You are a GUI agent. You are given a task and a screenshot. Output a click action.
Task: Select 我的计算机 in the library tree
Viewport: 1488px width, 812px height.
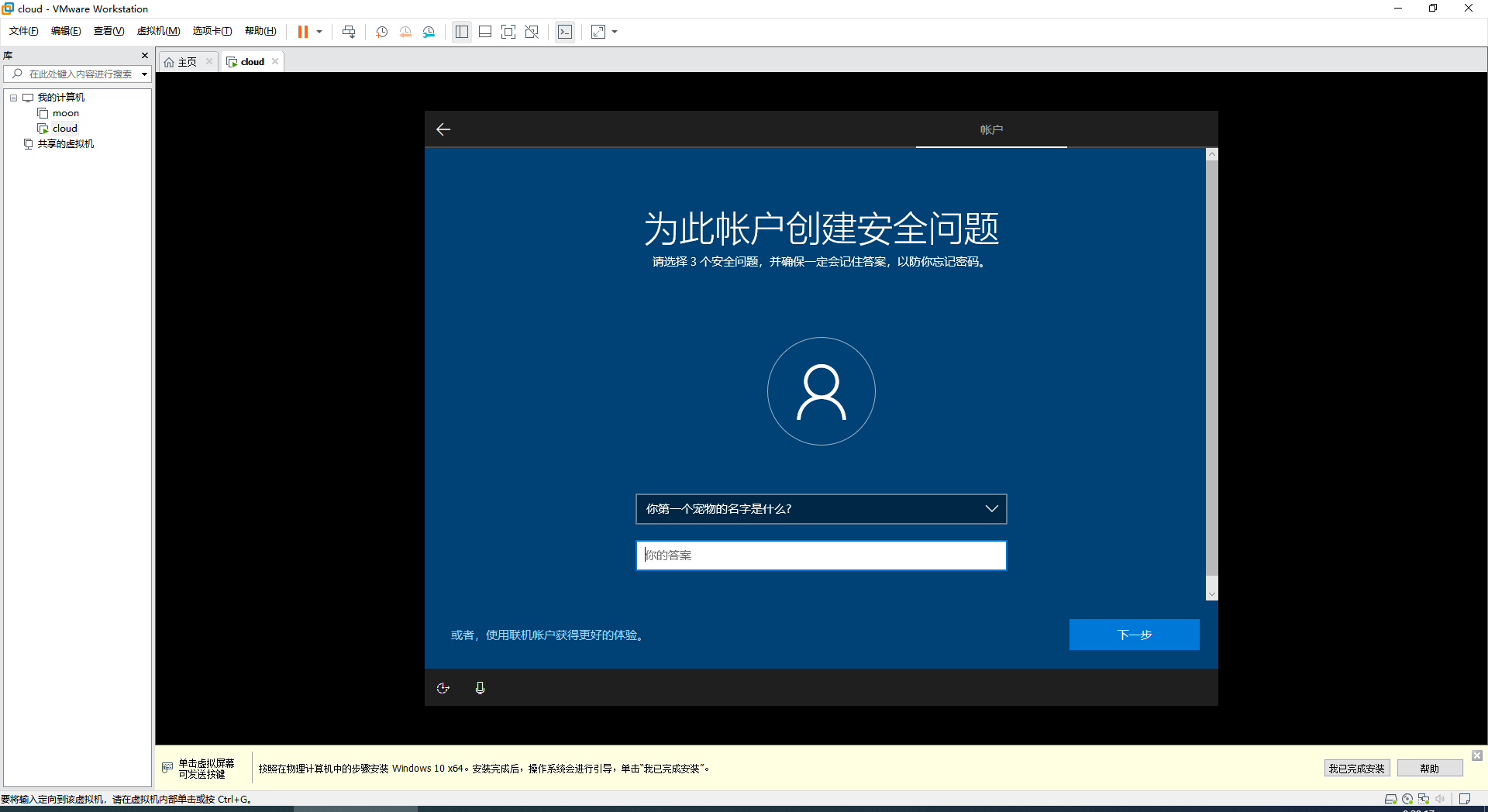point(61,98)
